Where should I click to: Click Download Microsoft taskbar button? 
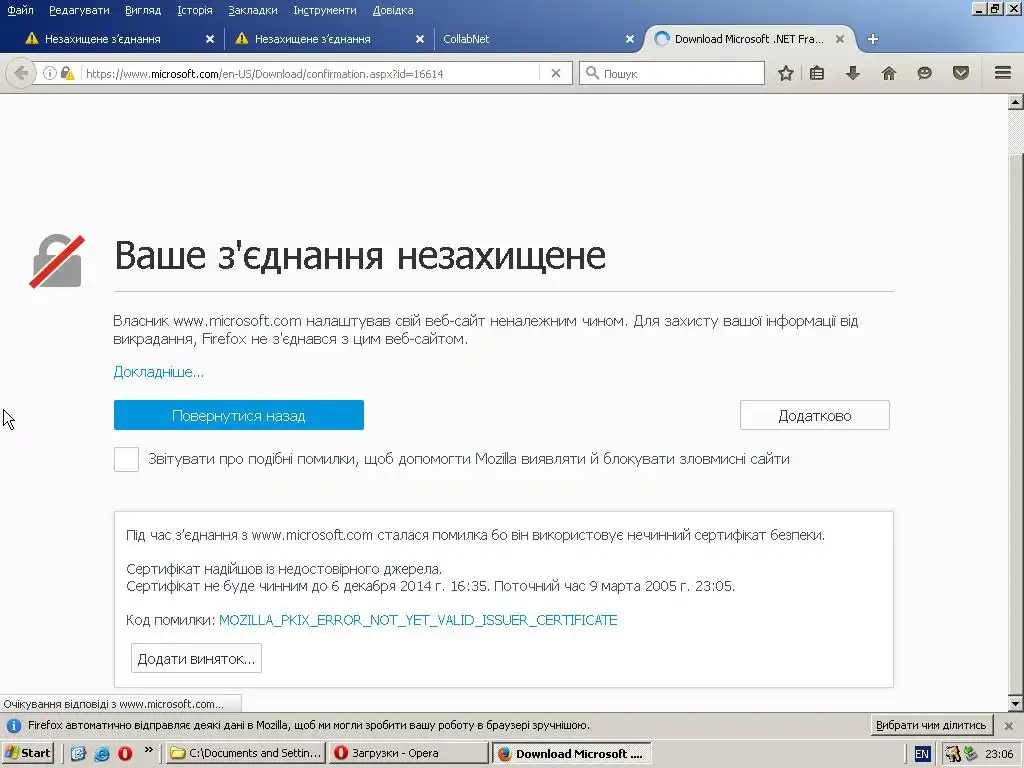pyautogui.click(x=571, y=753)
